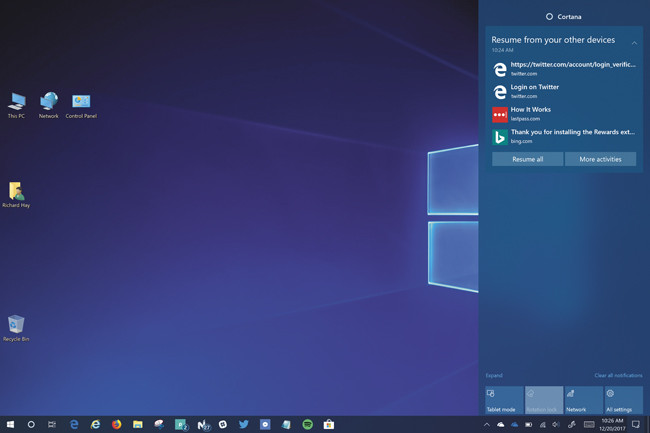Open Cortana search circle on taskbar
This screenshot has width=650, height=433.
(x=31, y=424)
